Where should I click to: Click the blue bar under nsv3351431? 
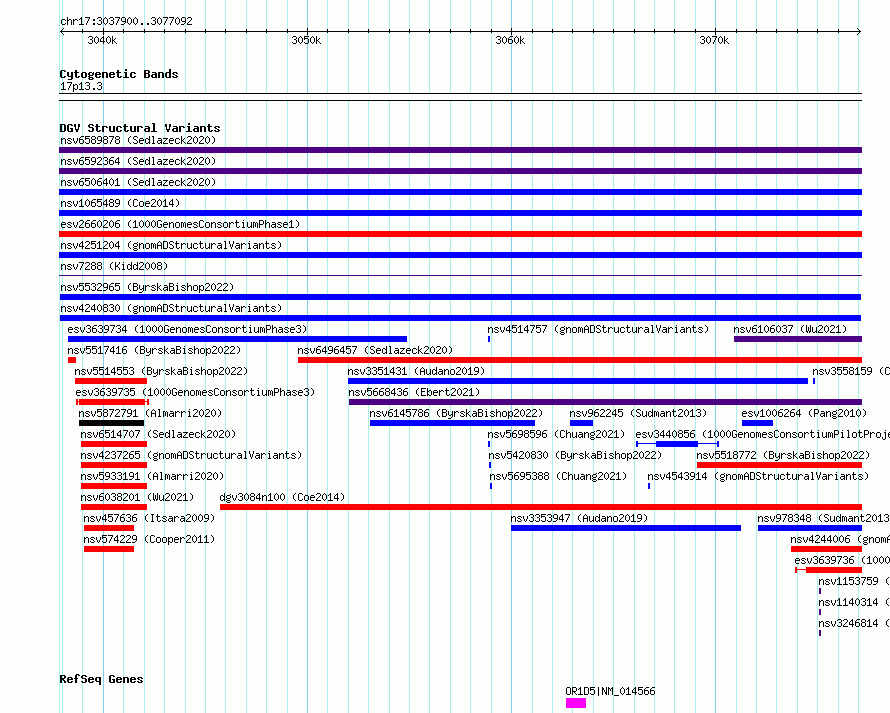[578, 381]
